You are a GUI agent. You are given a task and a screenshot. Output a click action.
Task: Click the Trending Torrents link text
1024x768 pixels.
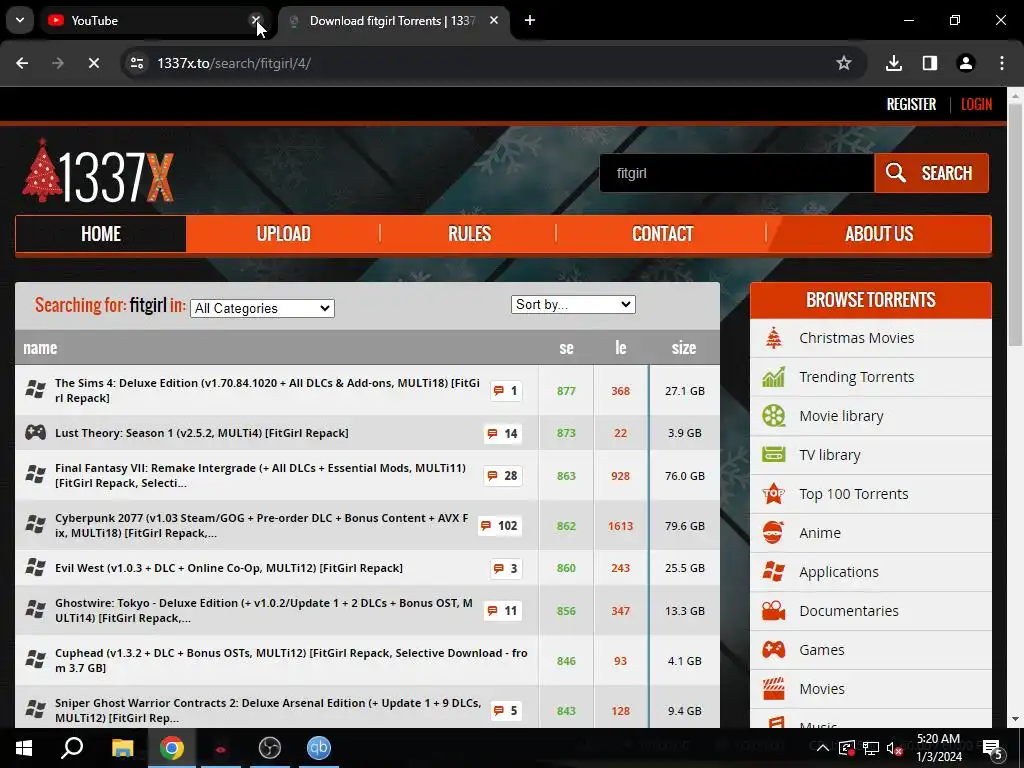point(856,377)
